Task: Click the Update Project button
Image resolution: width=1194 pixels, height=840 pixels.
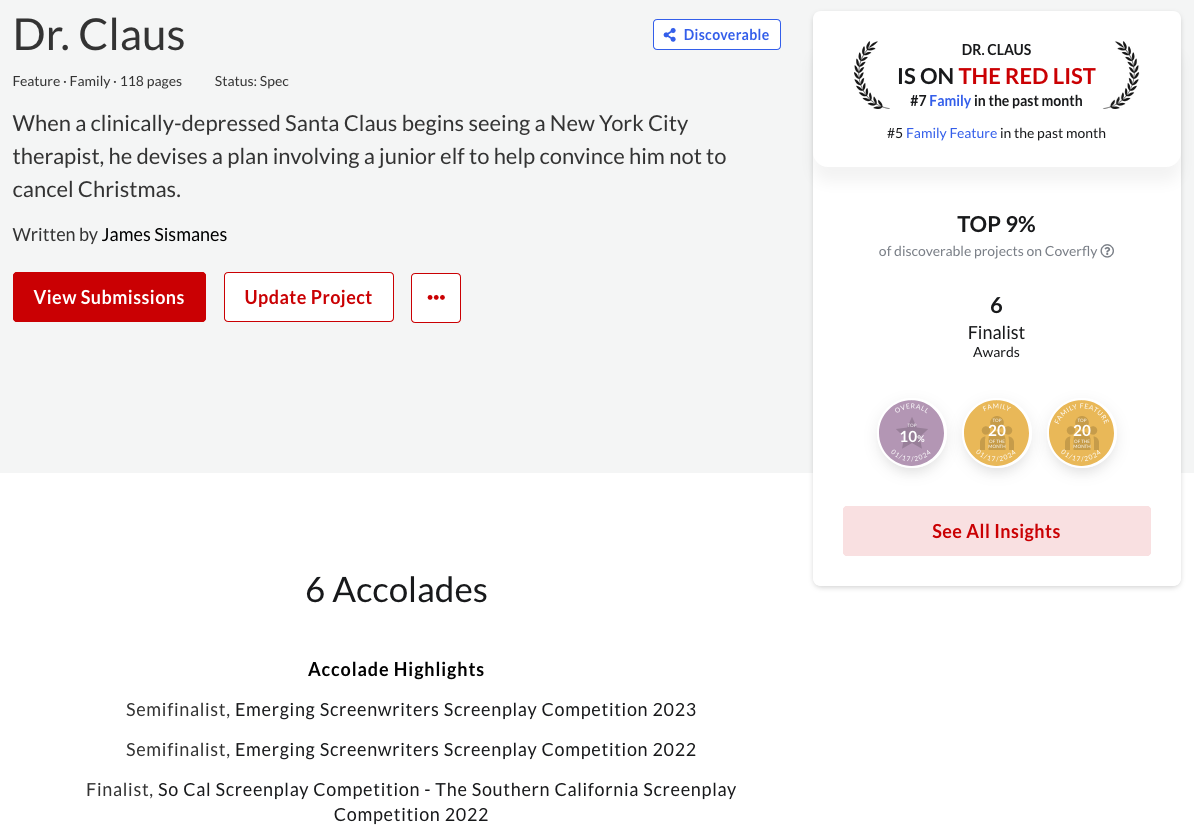Action: (x=308, y=298)
